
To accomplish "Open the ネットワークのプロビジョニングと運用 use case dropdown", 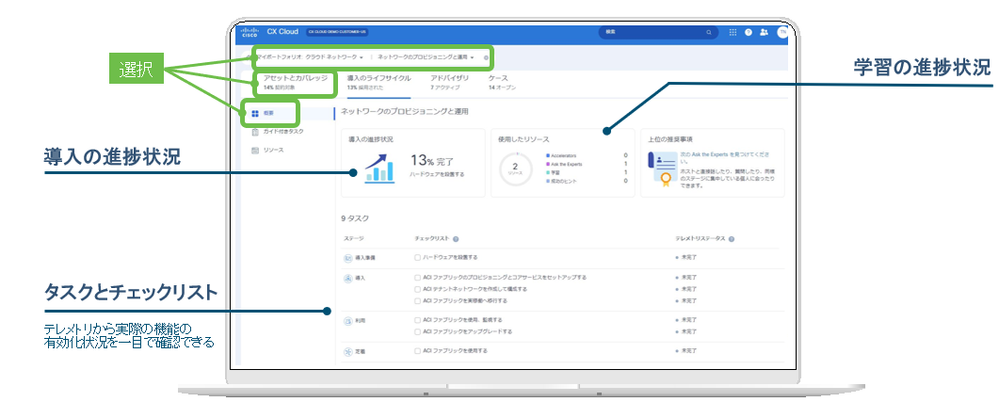I will (426, 57).
